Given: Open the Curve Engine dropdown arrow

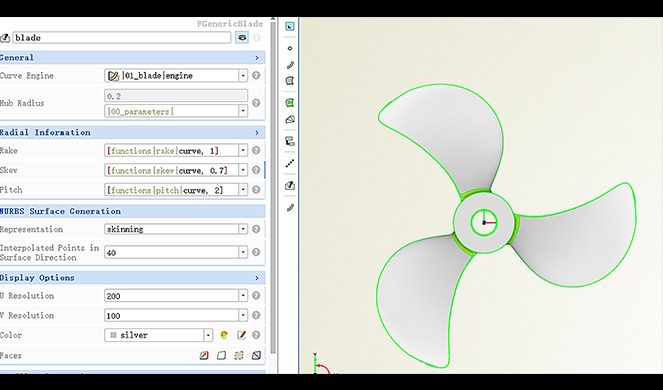Looking at the screenshot, I should point(243,76).
